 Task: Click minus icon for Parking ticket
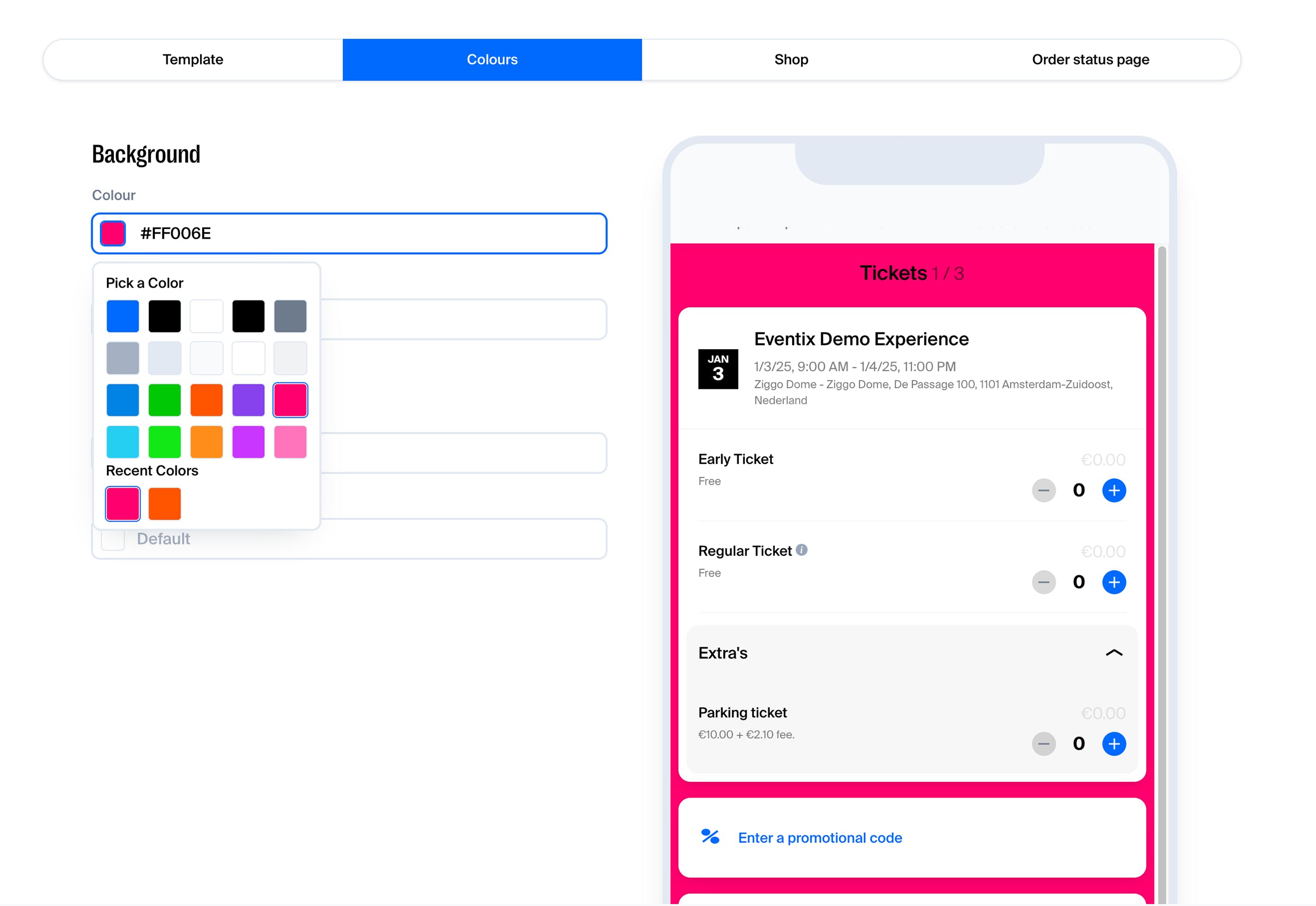tap(1043, 744)
